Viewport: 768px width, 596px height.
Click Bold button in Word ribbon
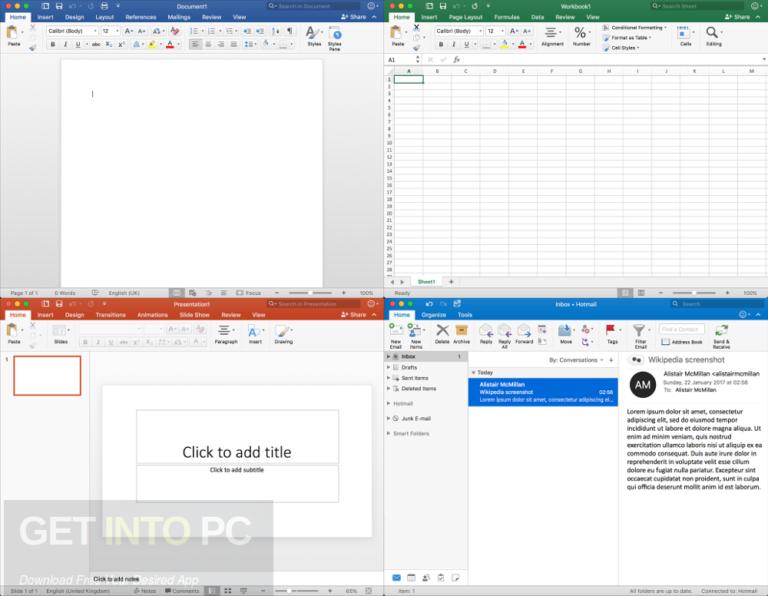pos(53,45)
